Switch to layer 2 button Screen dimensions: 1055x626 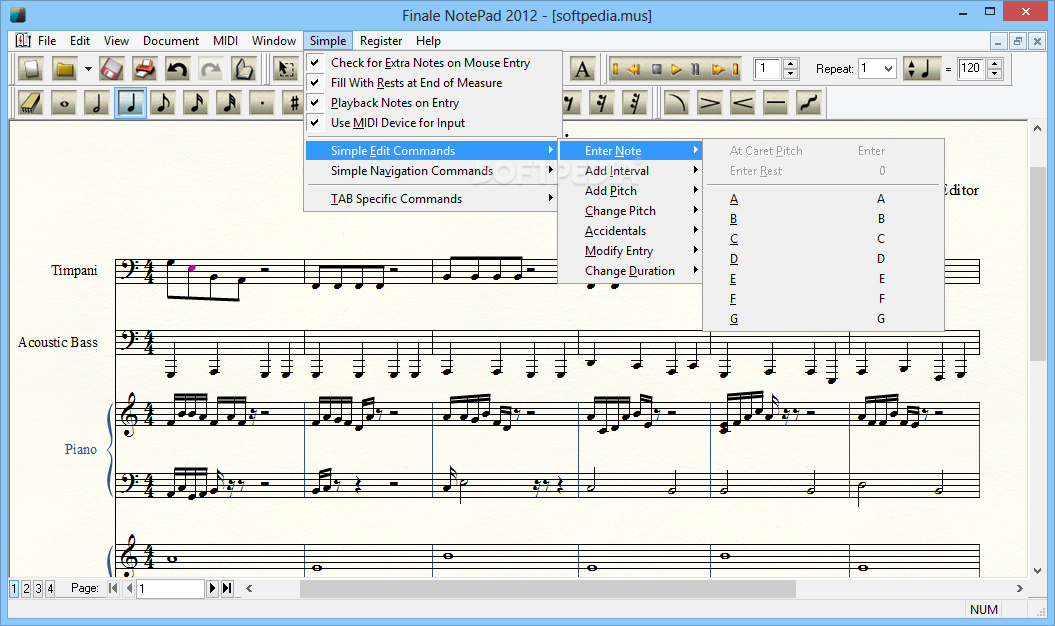coord(26,589)
